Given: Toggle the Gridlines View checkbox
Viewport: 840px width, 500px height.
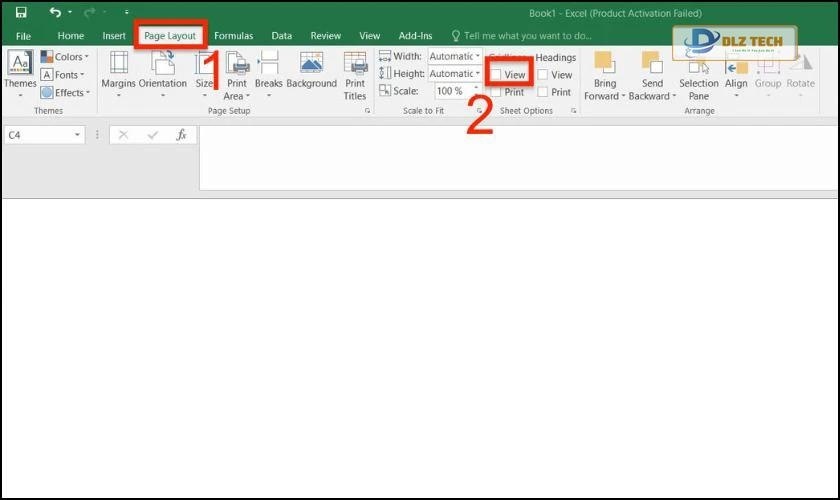Looking at the screenshot, I should pyautogui.click(x=497, y=75).
